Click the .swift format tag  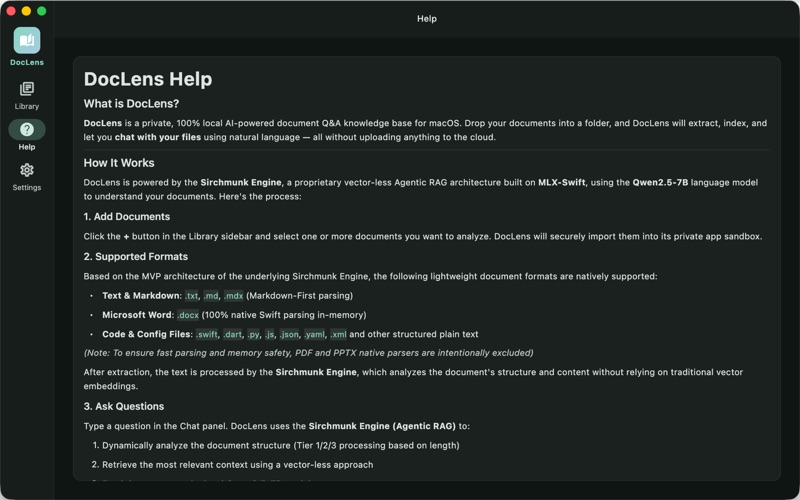click(207, 335)
